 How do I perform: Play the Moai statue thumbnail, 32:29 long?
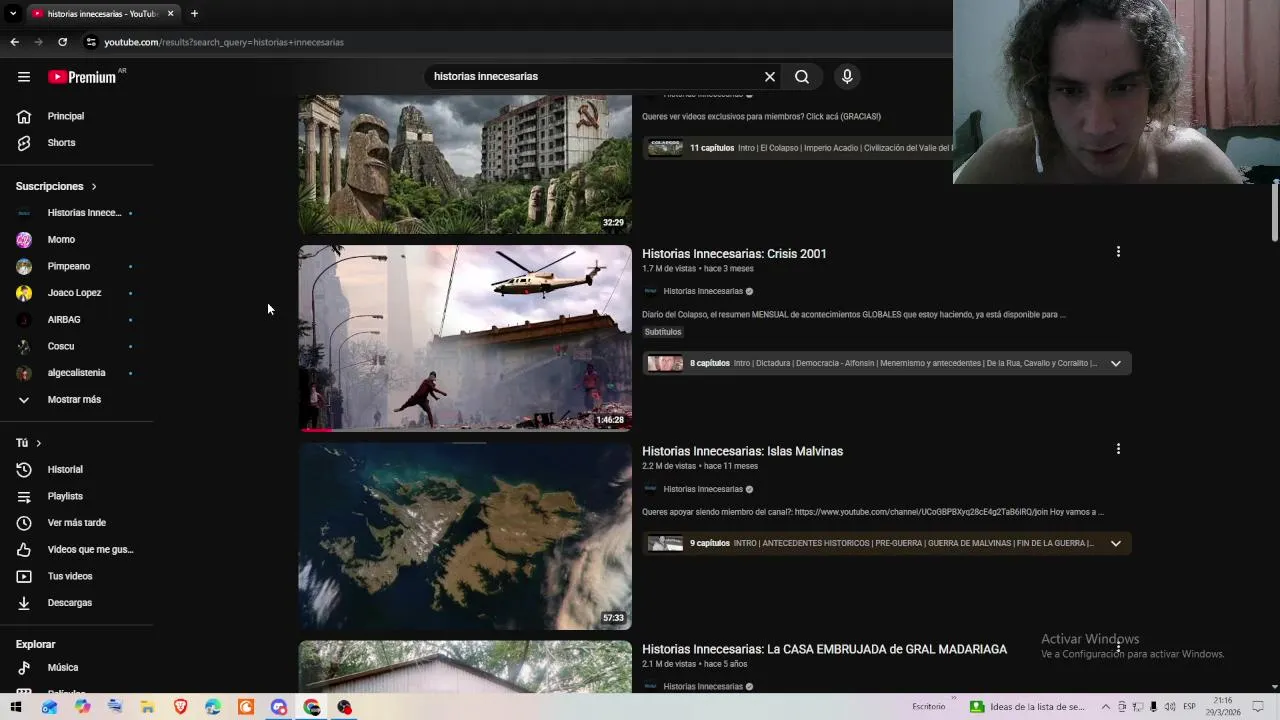pos(465,164)
